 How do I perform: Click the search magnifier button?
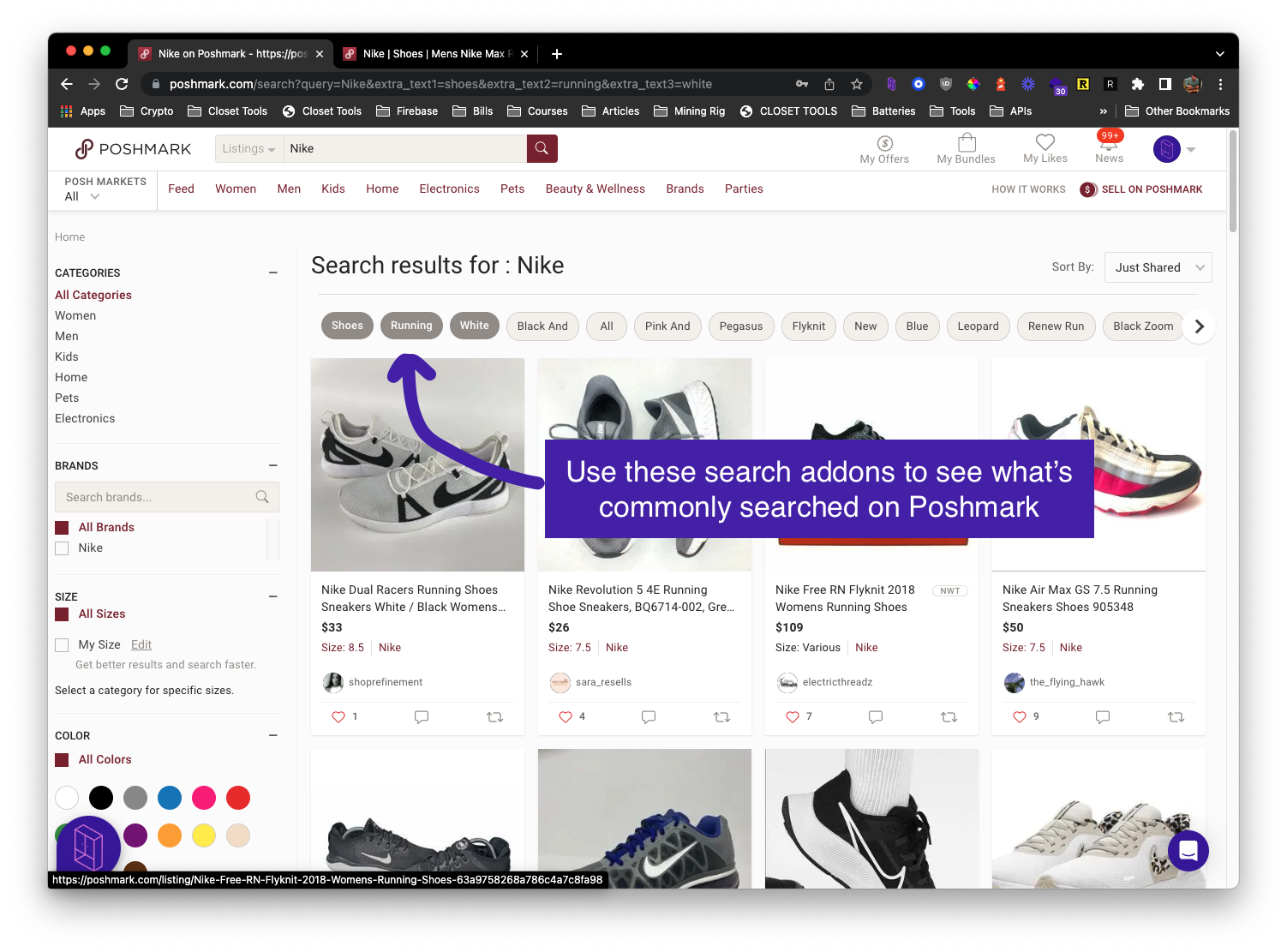tap(542, 148)
